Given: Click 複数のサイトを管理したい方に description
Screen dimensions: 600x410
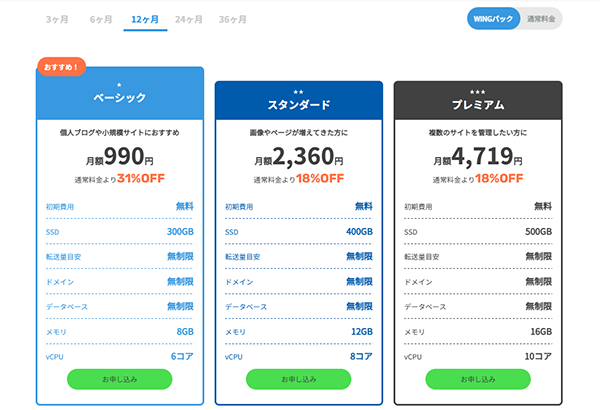Looking at the screenshot, I should (x=478, y=133).
